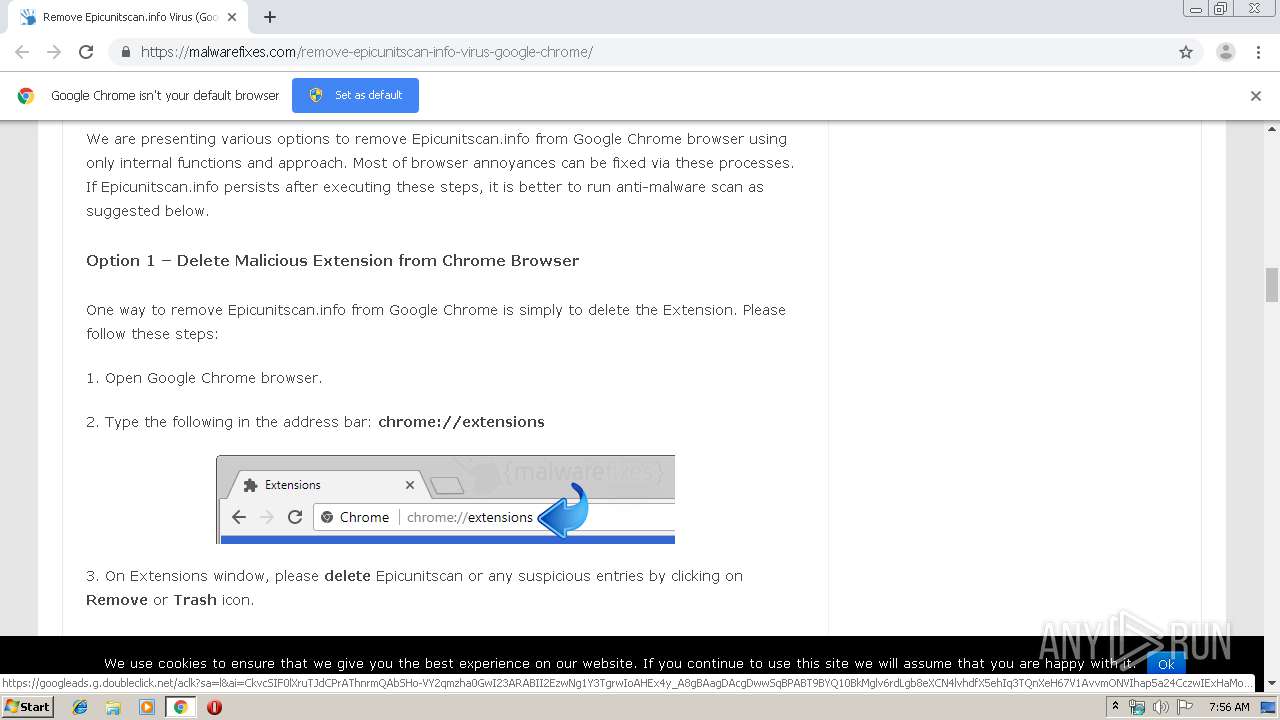Open the Opera browser taskbar icon

click(214, 707)
